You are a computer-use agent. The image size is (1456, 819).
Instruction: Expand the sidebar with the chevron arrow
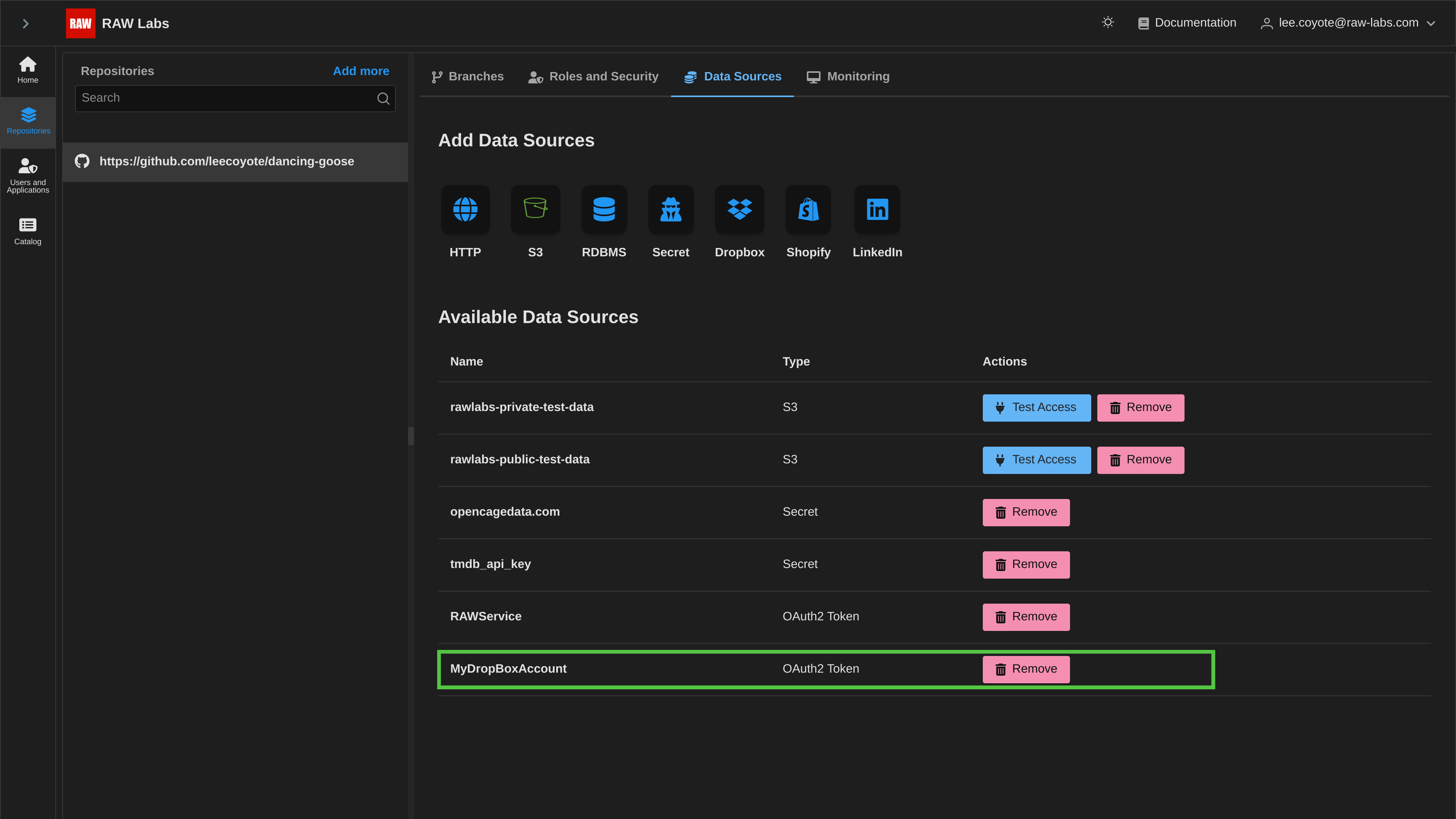pos(25,23)
